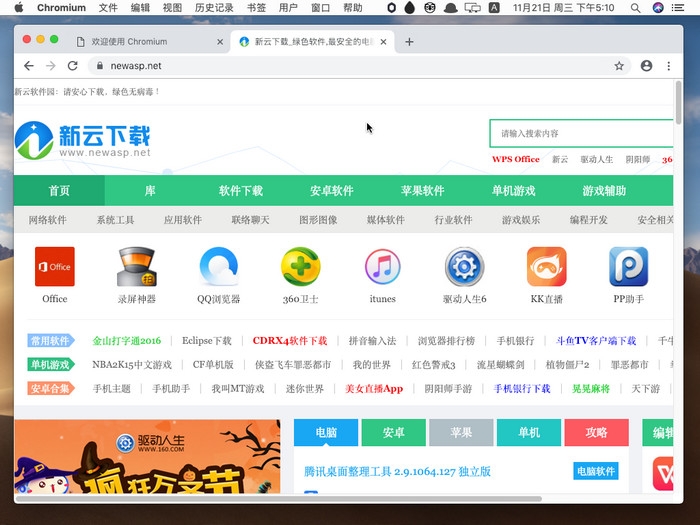Click the Office app icon

[55, 267]
